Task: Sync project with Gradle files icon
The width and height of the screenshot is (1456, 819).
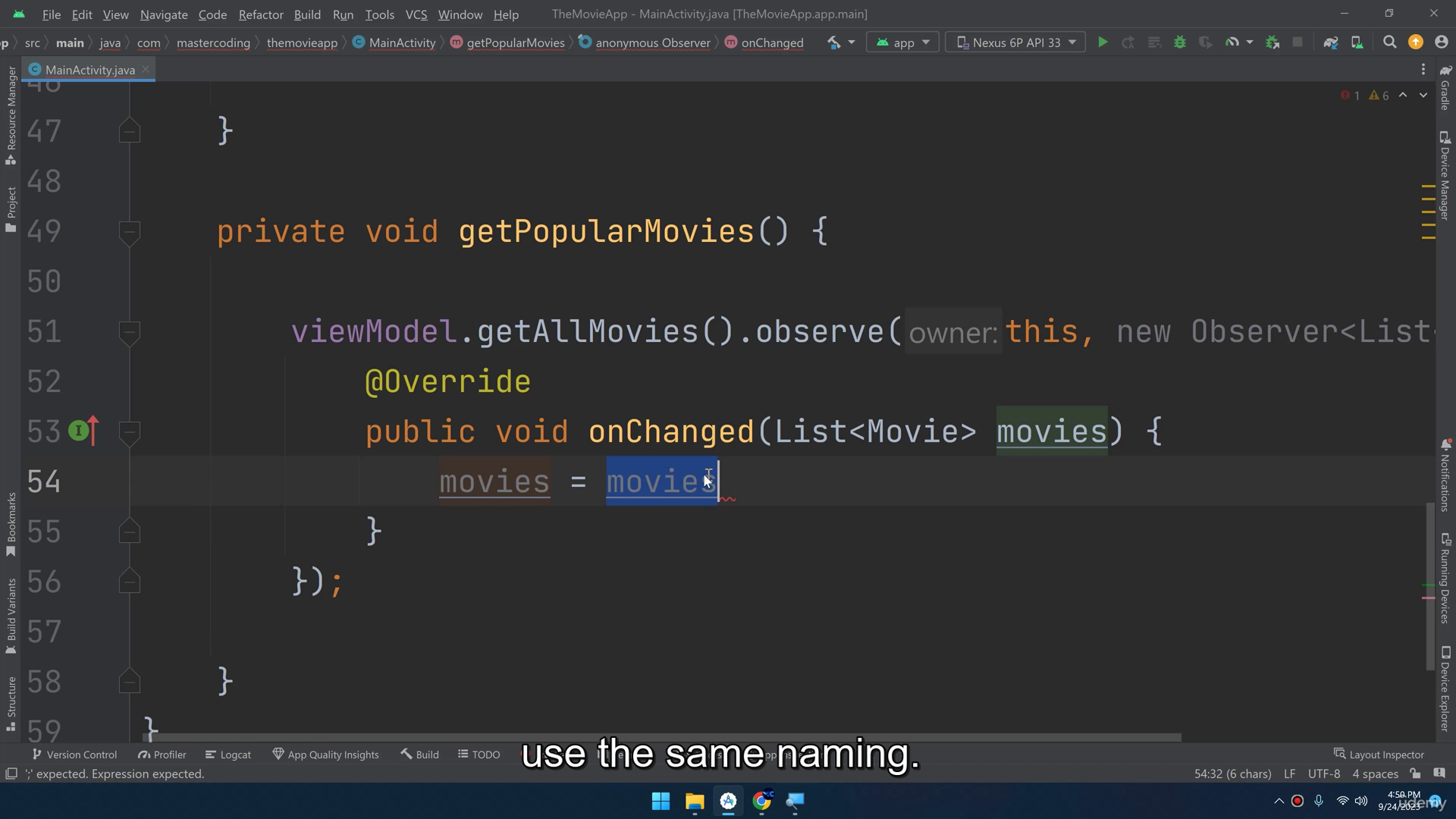Action: point(1330,42)
